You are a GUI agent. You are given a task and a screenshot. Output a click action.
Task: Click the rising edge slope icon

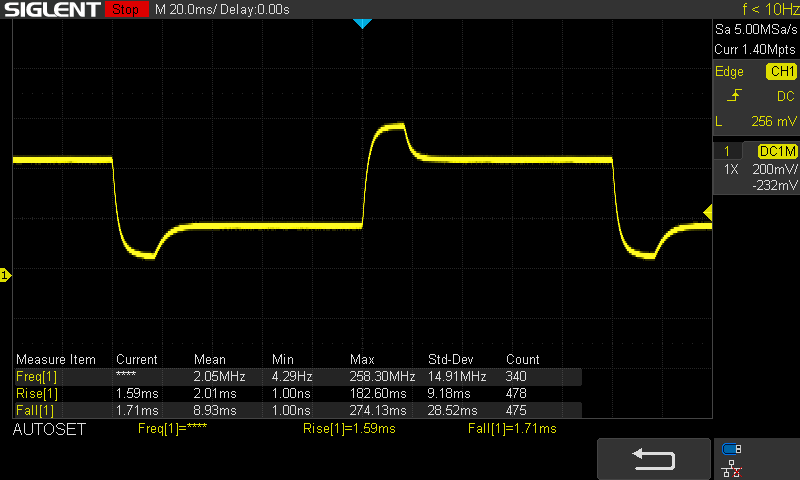[734, 95]
